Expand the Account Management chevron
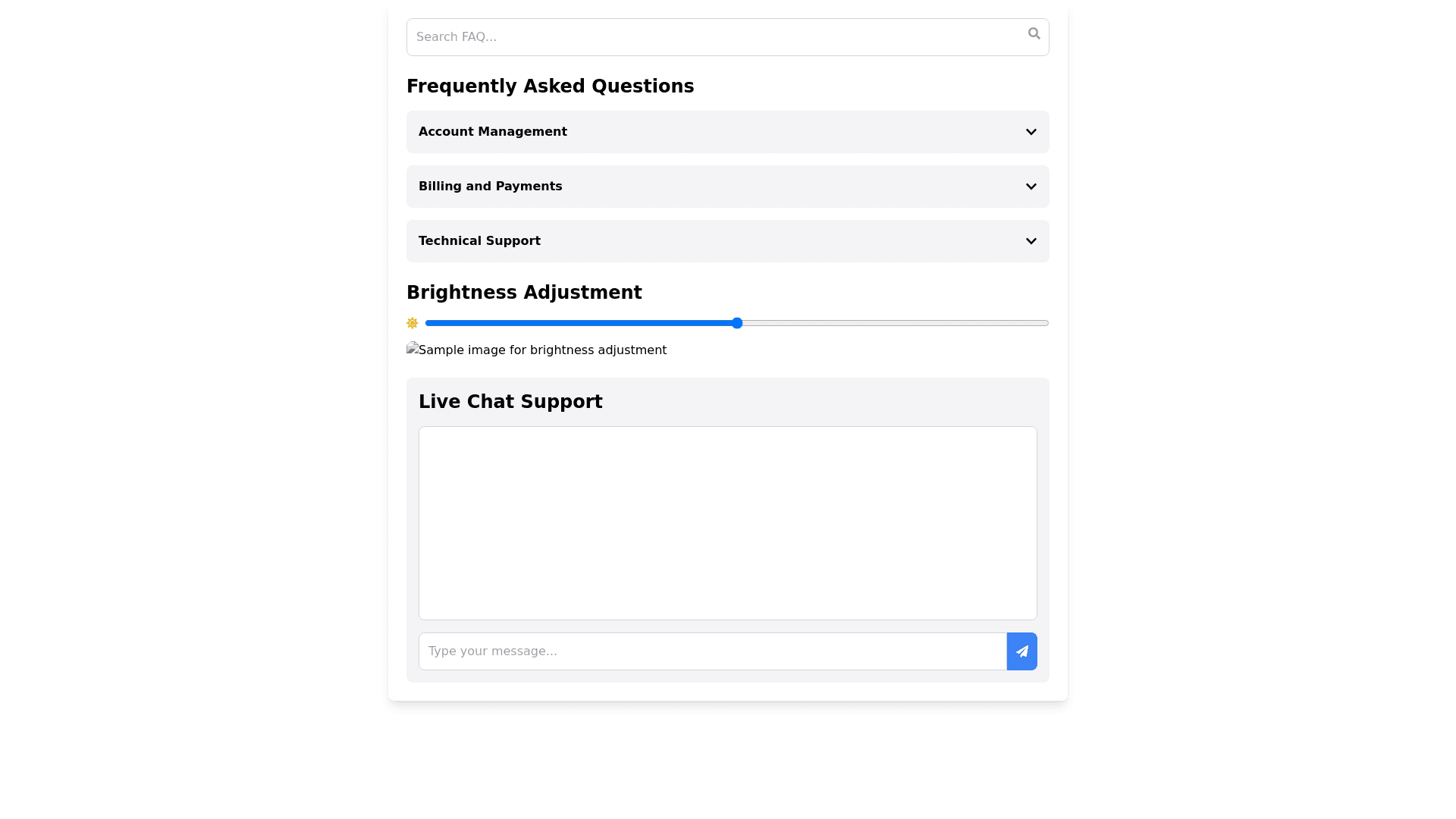The image size is (1456, 819). (1031, 132)
